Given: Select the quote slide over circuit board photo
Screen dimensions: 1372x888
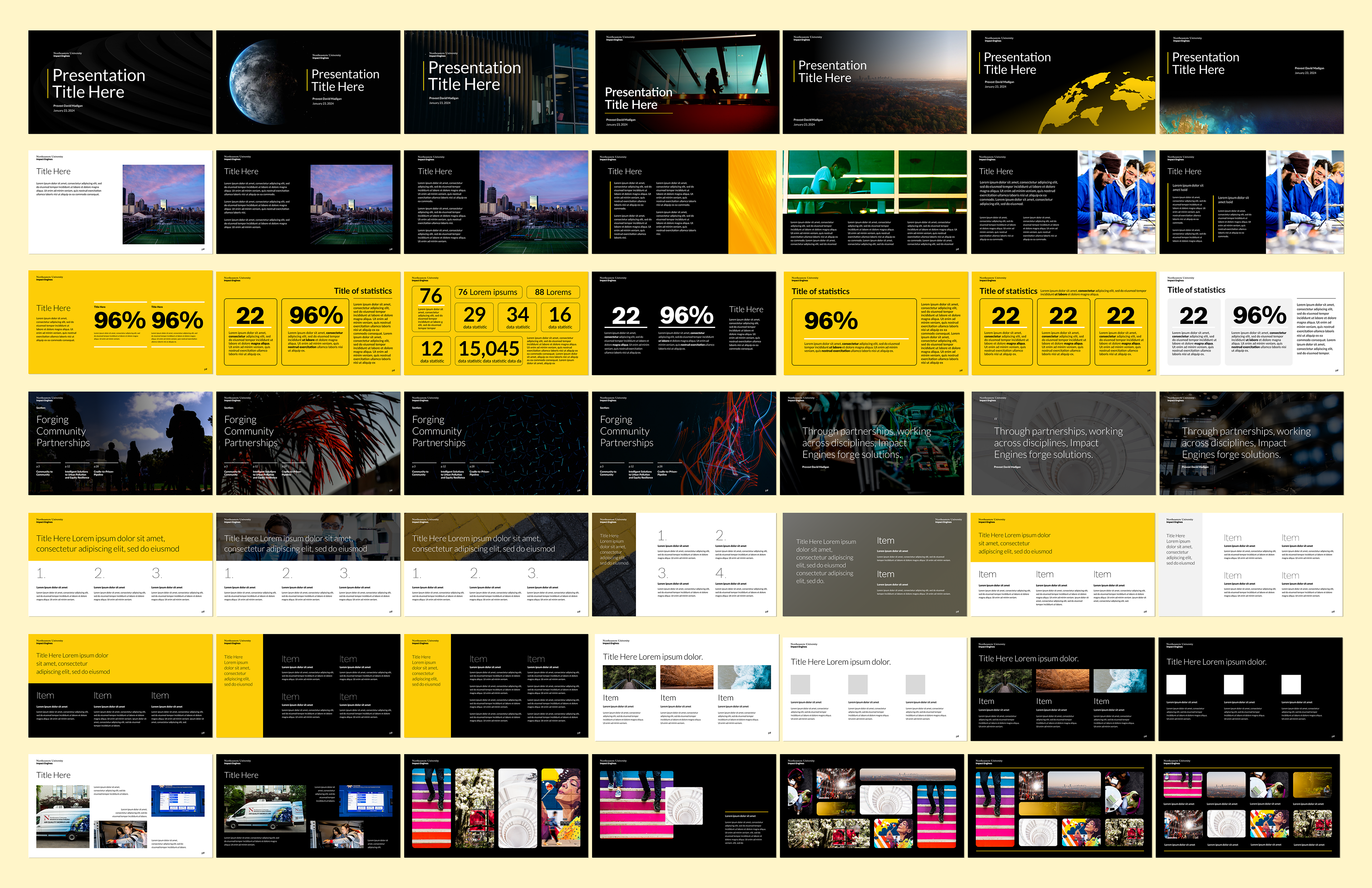Looking at the screenshot, I should pyautogui.click(x=872, y=444).
